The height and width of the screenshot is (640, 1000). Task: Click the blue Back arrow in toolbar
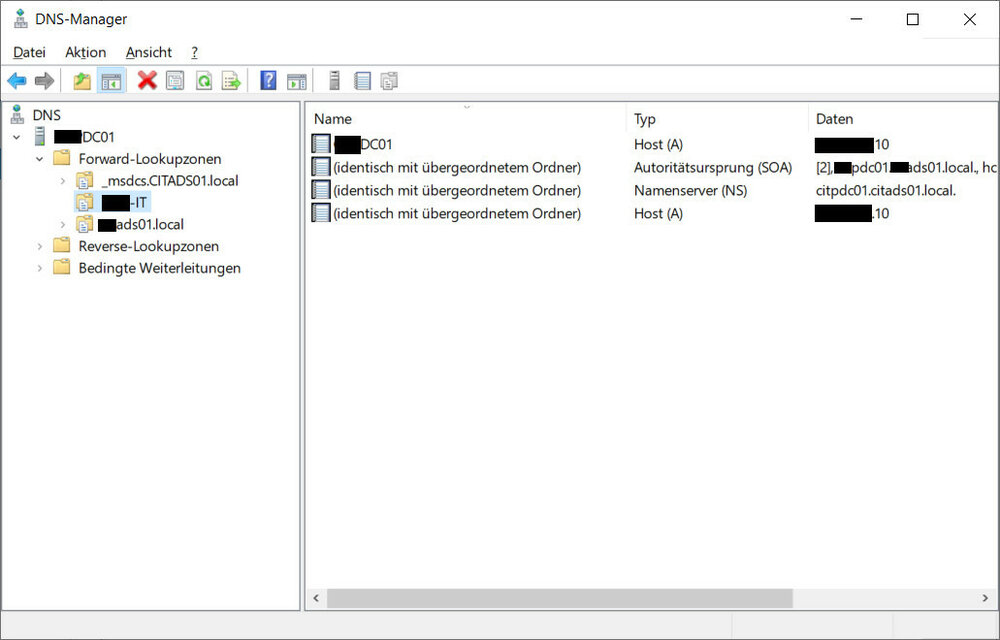17,81
